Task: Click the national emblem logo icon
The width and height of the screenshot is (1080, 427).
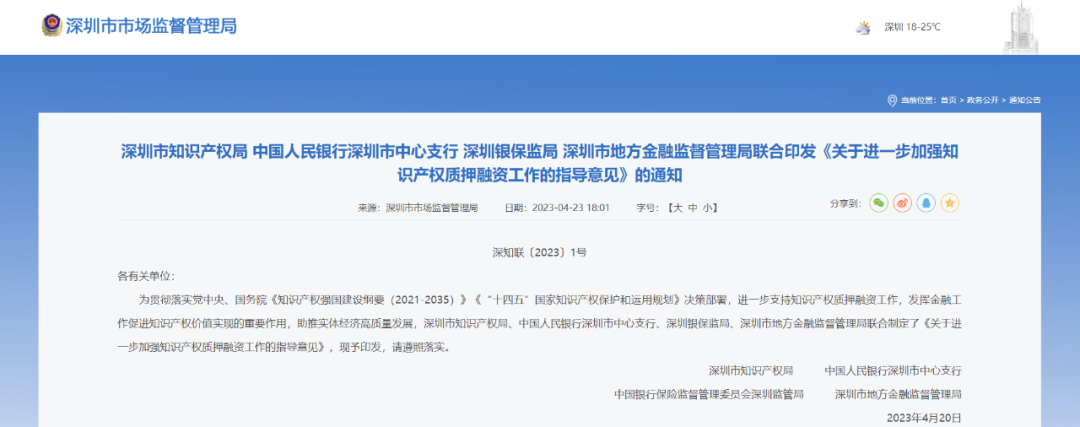Action: coord(52,26)
